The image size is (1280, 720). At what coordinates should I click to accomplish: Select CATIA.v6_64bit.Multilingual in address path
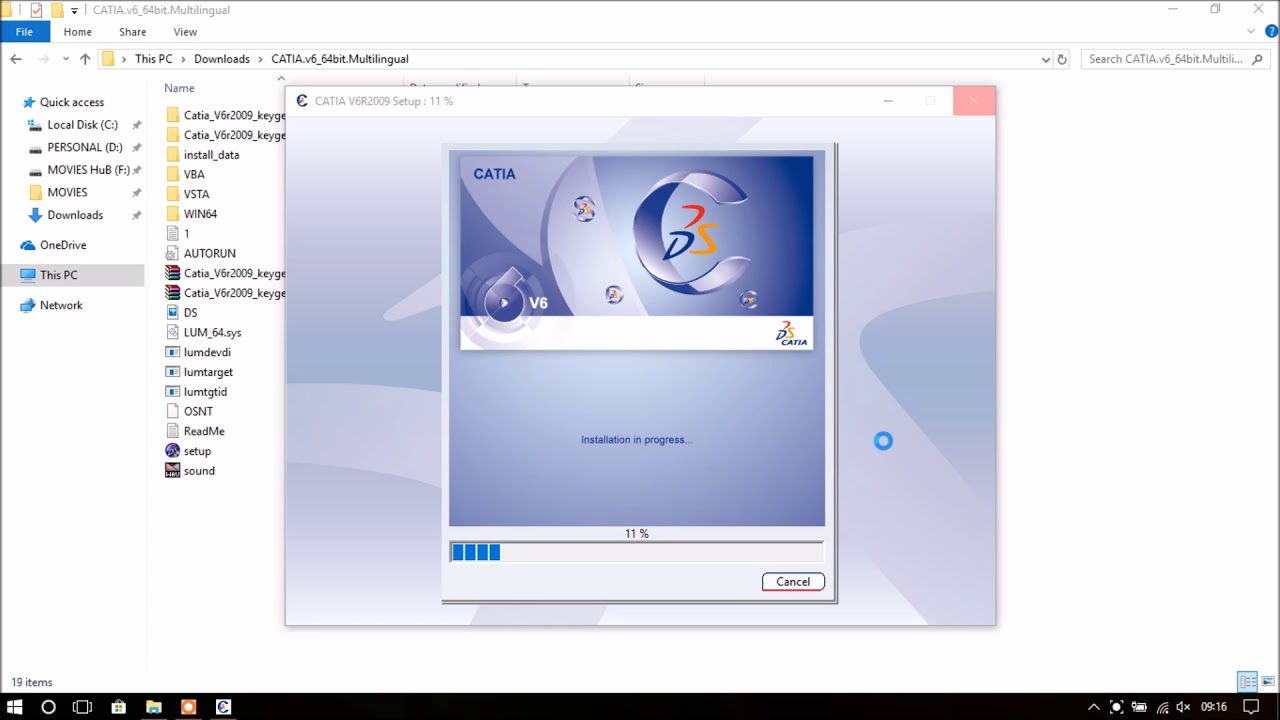(340, 59)
